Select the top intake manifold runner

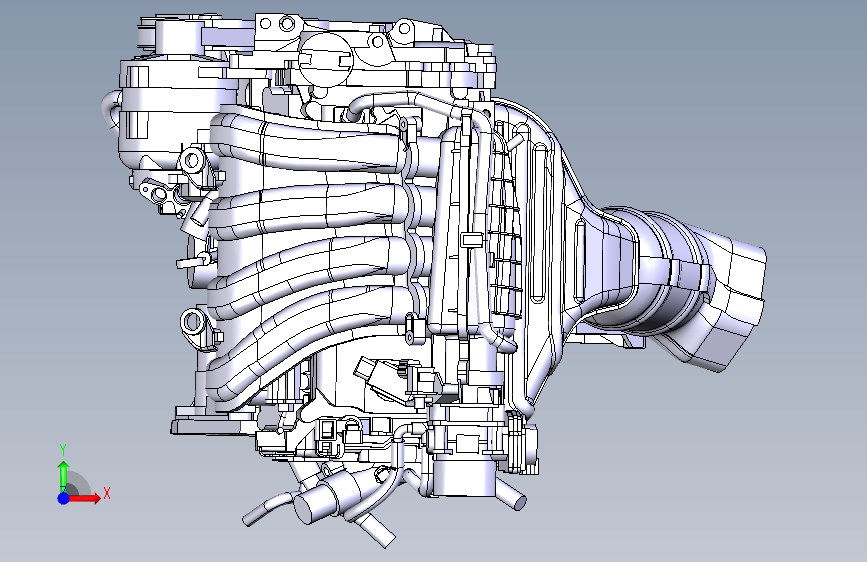(310, 143)
